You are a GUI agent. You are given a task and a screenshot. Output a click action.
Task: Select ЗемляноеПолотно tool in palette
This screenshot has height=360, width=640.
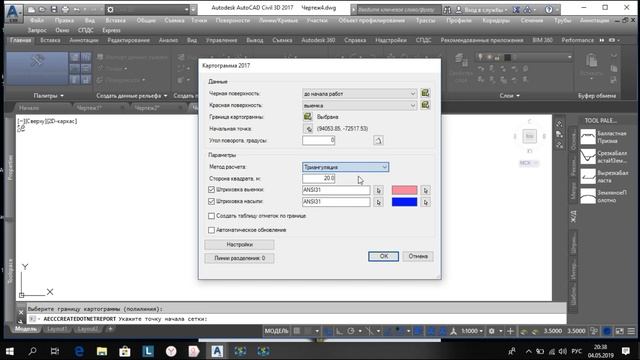tap(604, 196)
